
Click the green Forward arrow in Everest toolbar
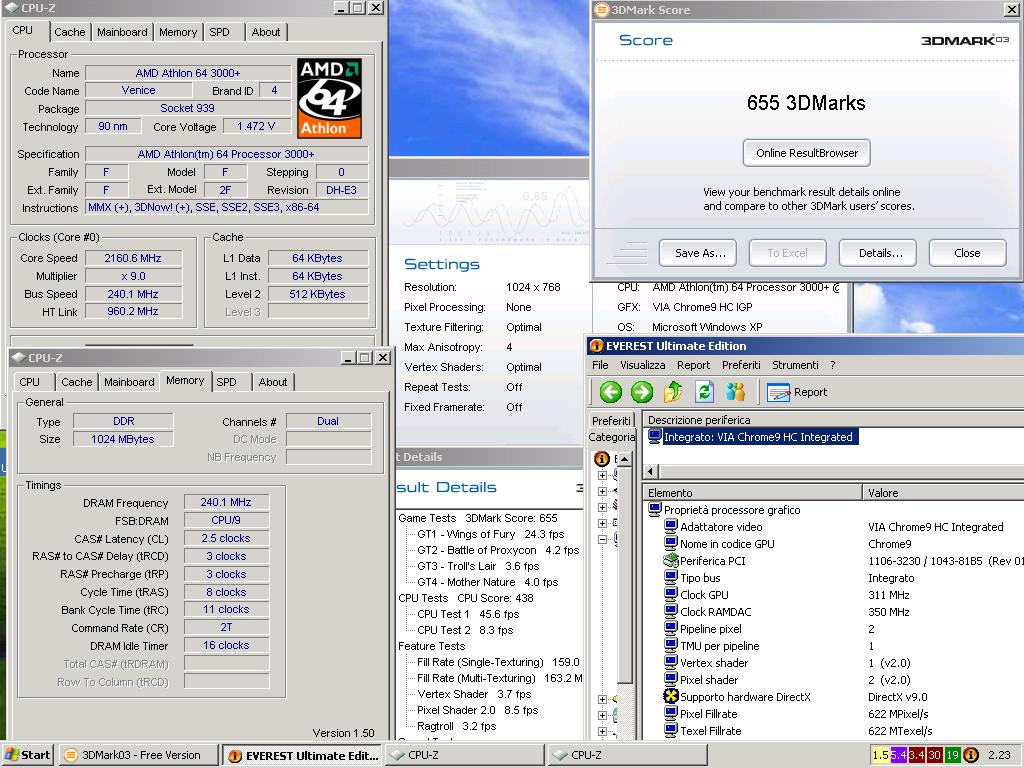click(641, 392)
